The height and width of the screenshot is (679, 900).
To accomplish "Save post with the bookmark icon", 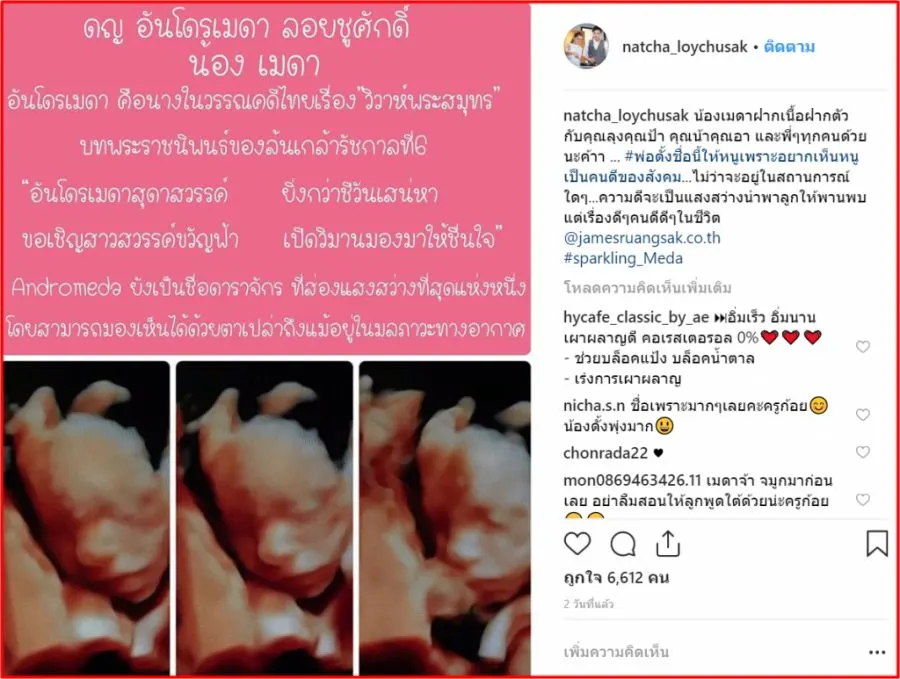I will pos(876,544).
